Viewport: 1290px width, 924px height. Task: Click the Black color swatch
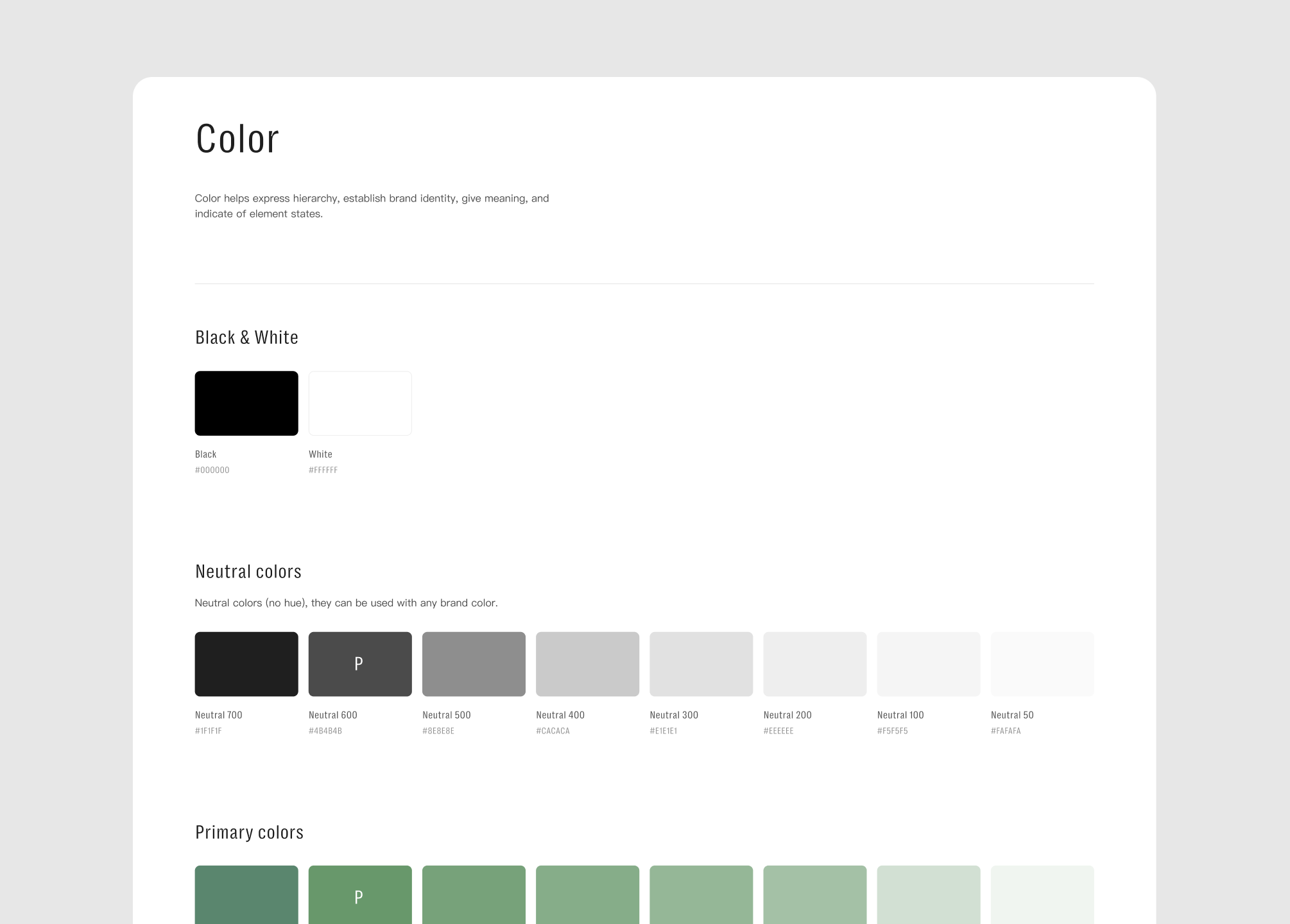tap(246, 403)
